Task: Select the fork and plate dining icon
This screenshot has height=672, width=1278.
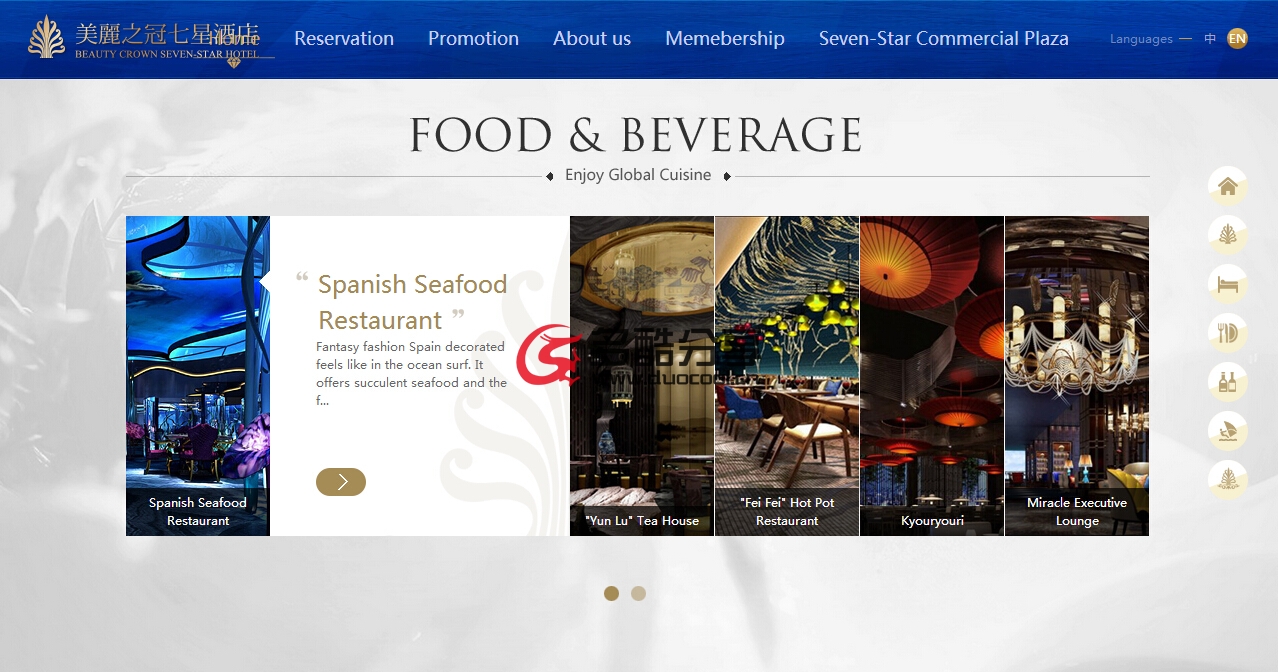Action: pyautogui.click(x=1228, y=333)
